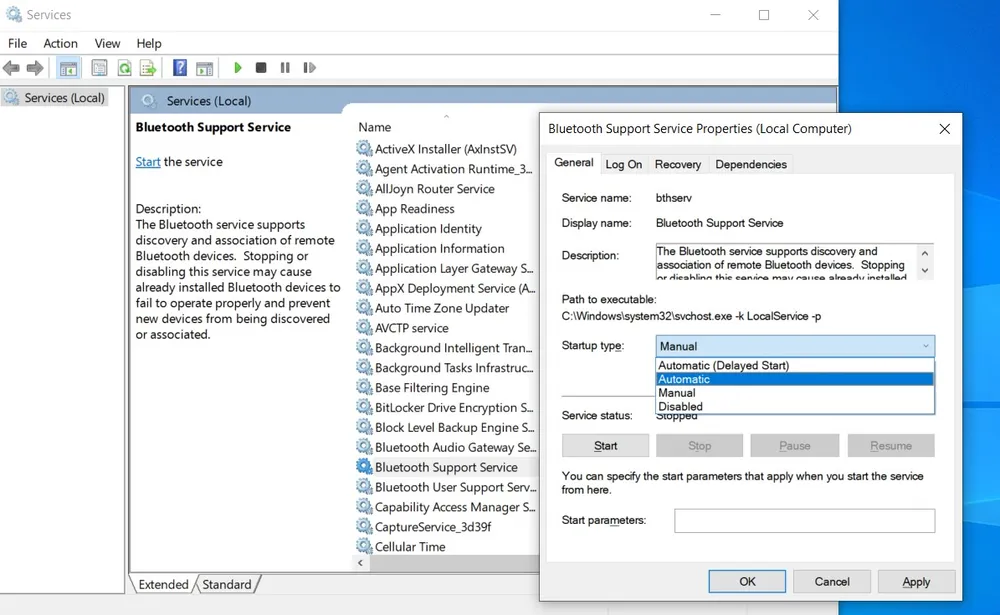Click the green Start Service toolbar icon
This screenshot has width=1000, height=615.
pyautogui.click(x=238, y=68)
